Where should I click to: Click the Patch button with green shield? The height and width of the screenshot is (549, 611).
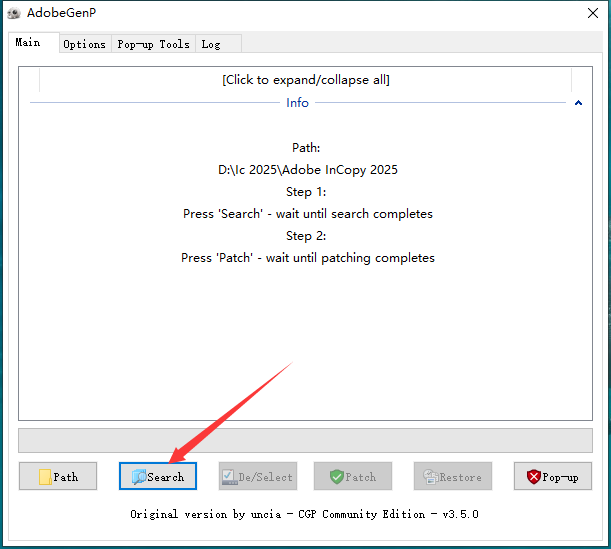tap(352, 477)
